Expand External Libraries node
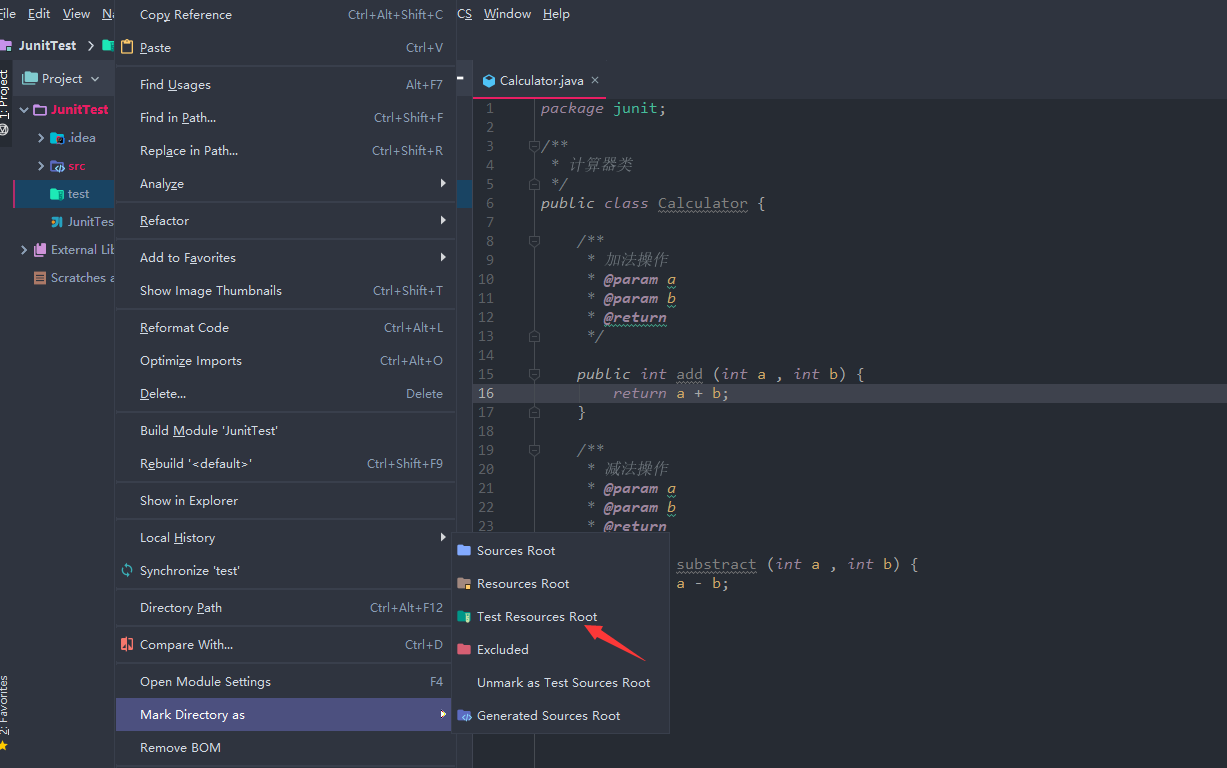 click(24, 250)
